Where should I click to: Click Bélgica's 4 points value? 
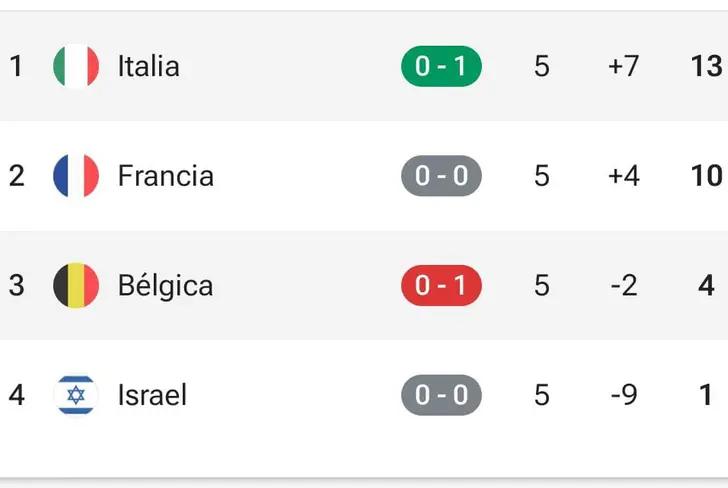click(706, 286)
